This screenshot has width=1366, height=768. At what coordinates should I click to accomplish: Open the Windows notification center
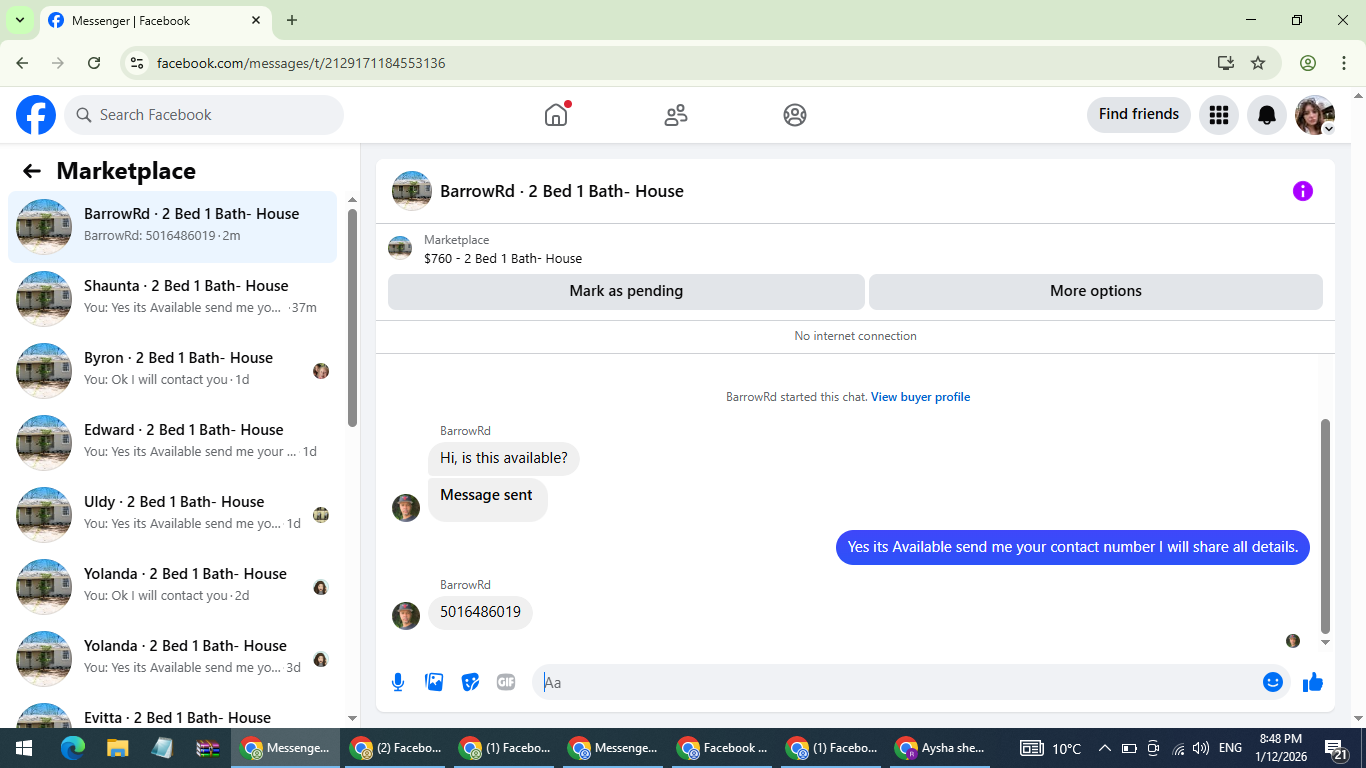pos(1336,748)
